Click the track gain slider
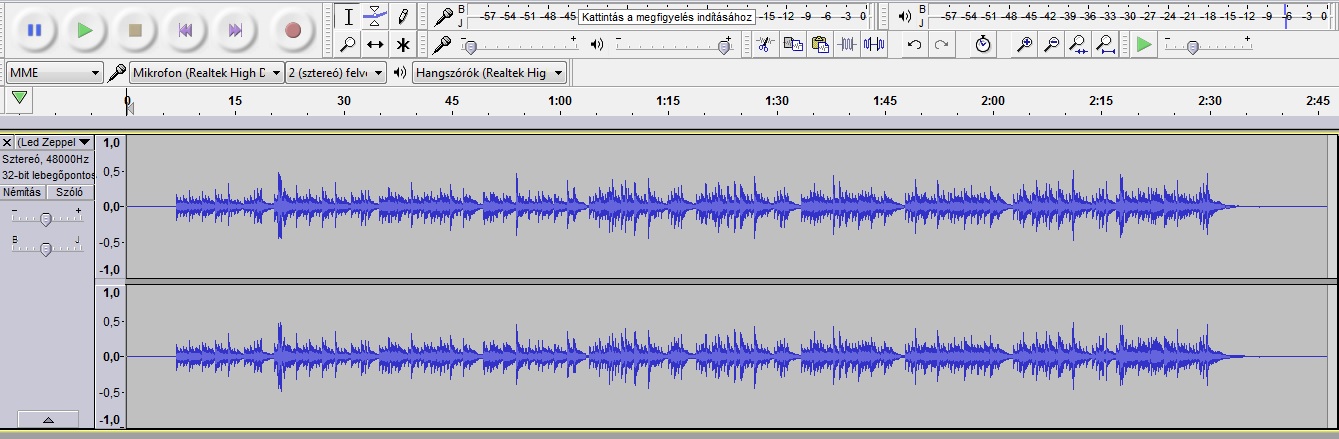This screenshot has height=439, width=1339. [46, 219]
